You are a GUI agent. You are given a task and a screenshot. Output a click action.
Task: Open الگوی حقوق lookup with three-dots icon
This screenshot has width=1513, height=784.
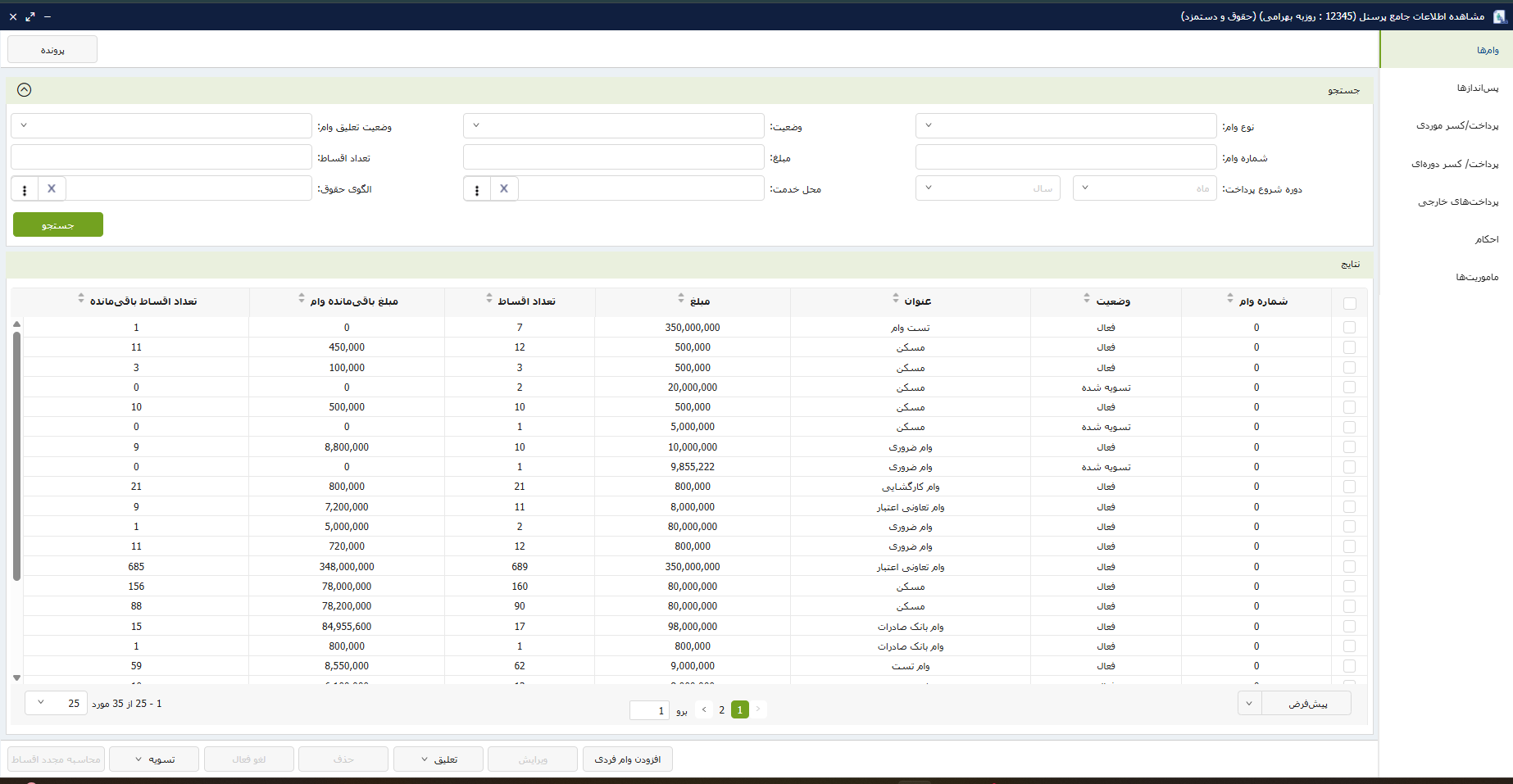pyautogui.click(x=25, y=189)
